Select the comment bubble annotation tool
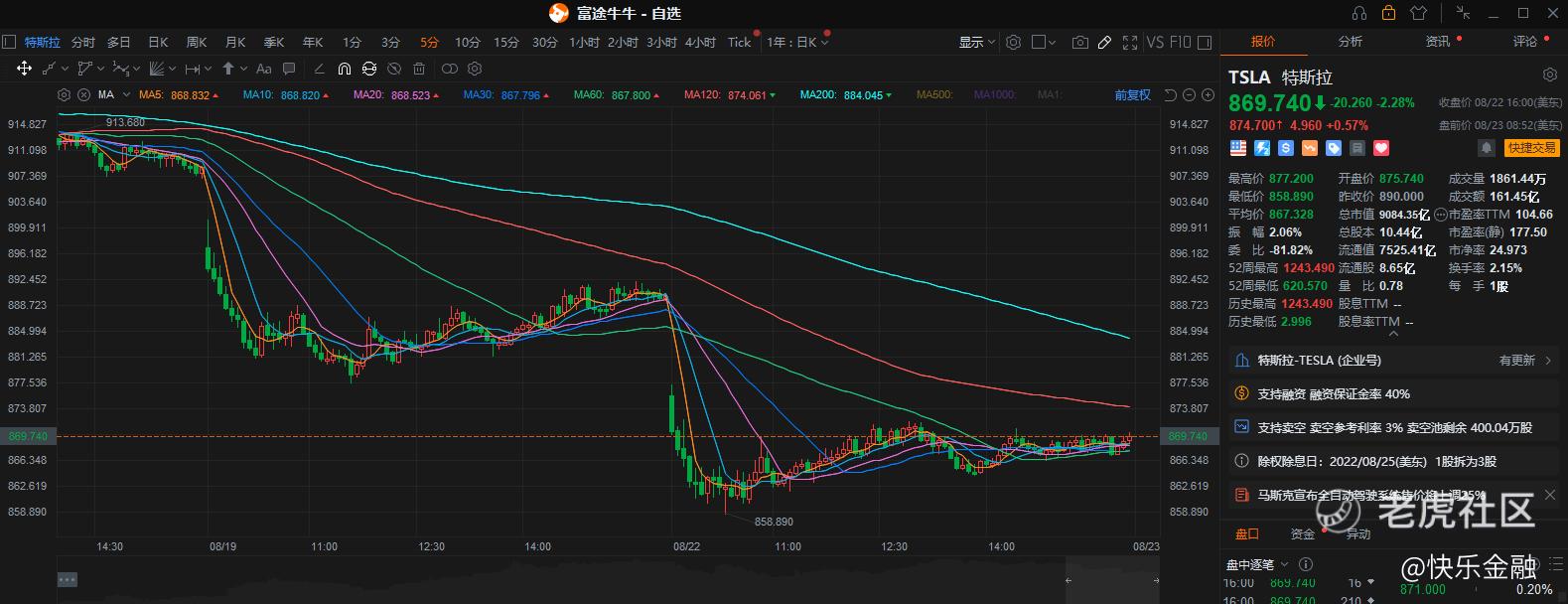The image size is (1568, 604). click(289, 69)
